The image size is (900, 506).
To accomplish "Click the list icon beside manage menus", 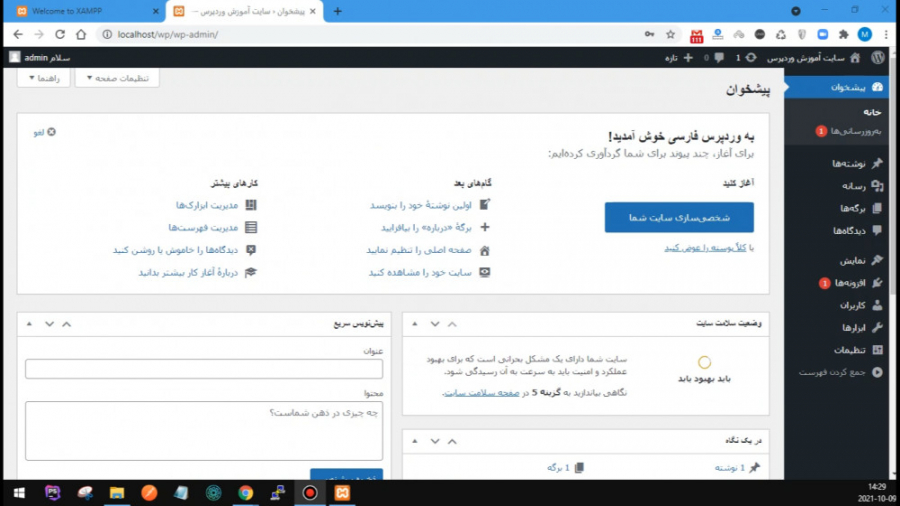I will [x=251, y=227].
